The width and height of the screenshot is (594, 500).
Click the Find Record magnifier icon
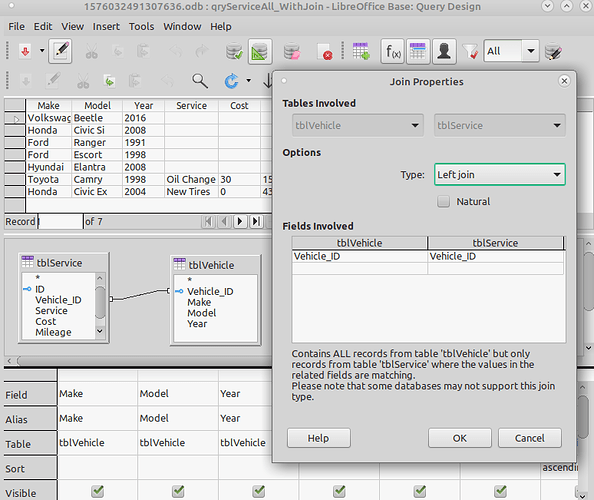[200, 81]
